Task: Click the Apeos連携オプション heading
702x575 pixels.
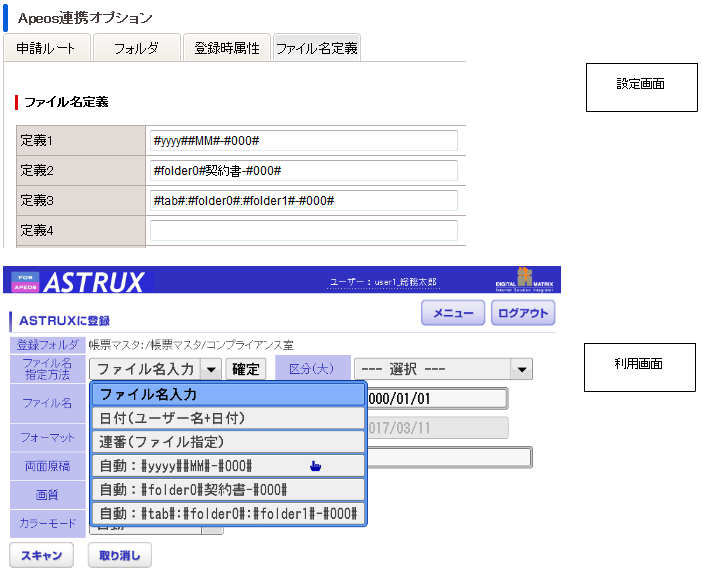Action: click(x=85, y=18)
